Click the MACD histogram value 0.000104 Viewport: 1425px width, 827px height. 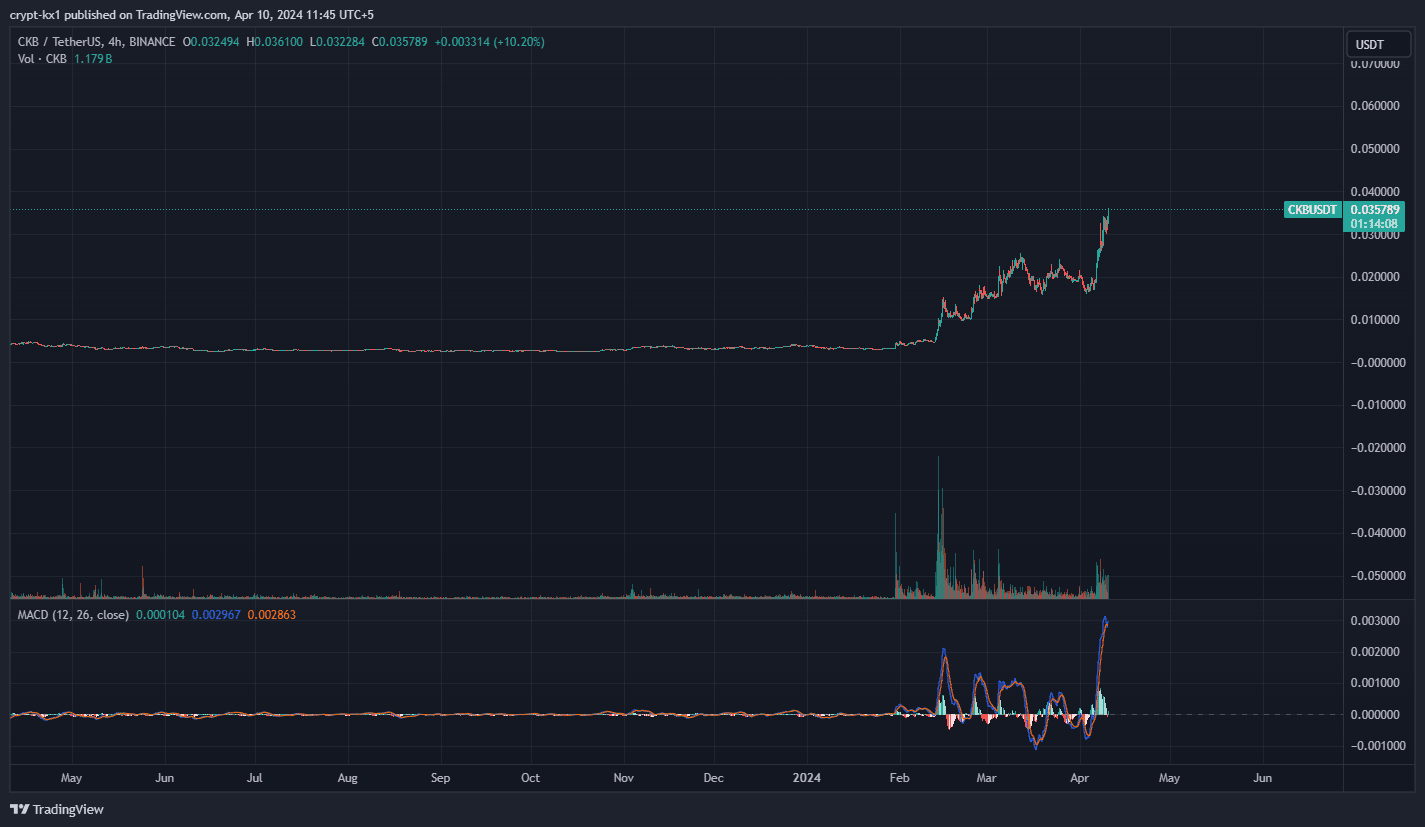(x=160, y=615)
